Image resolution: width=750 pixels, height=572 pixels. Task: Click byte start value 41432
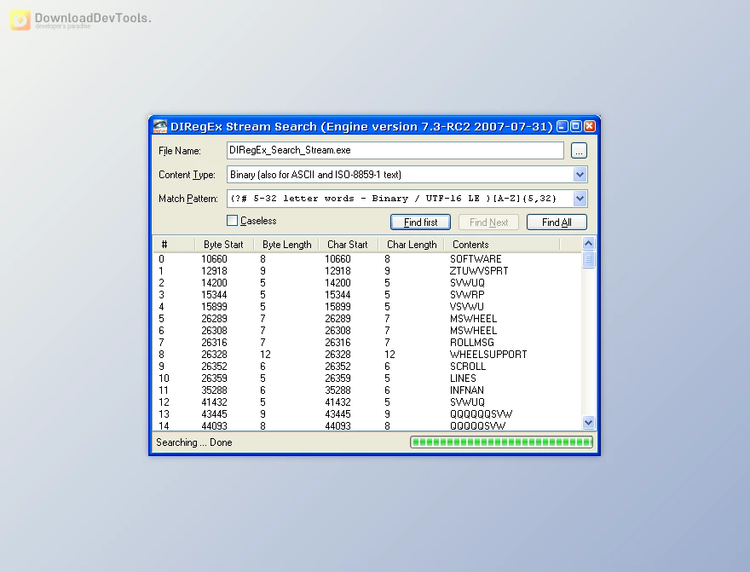[x=214, y=402]
